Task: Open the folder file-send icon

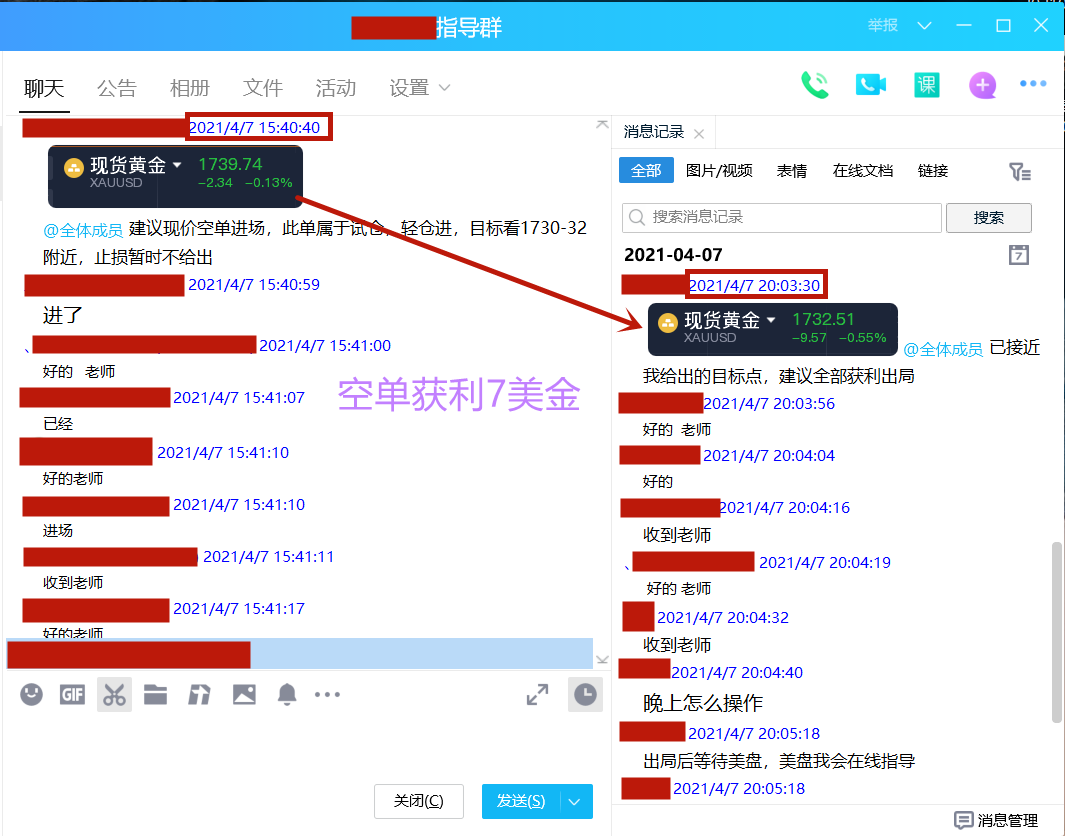Action: tap(156, 694)
